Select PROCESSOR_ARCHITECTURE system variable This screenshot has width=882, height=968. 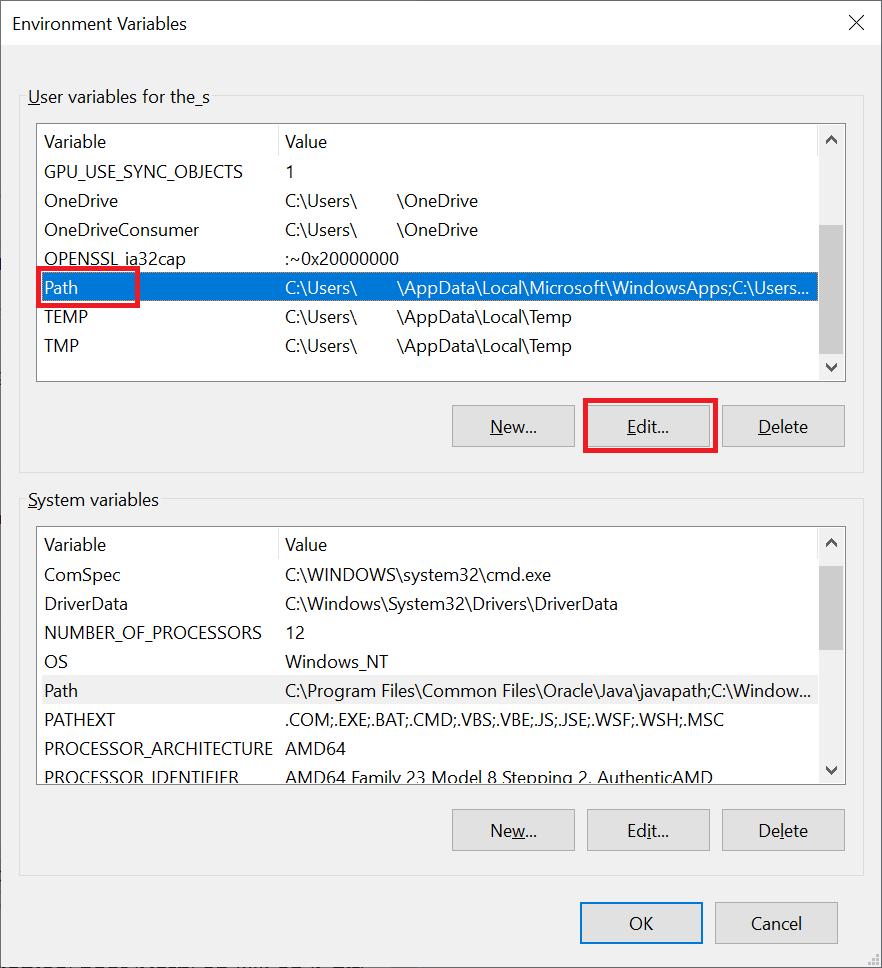430,749
